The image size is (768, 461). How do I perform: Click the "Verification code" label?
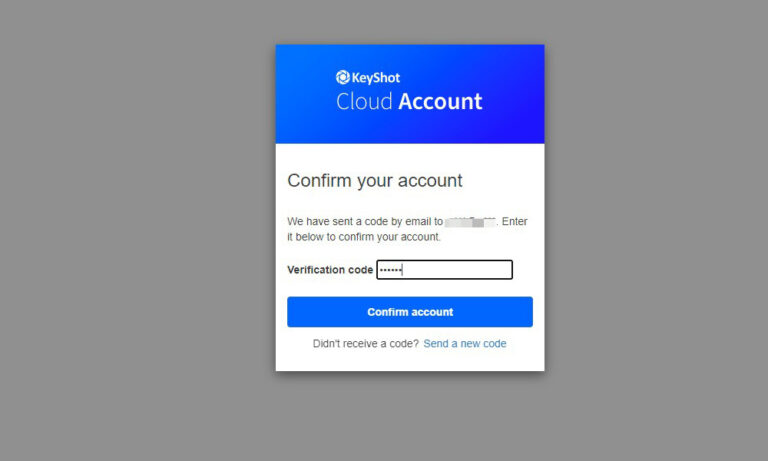(x=330, y=270)
